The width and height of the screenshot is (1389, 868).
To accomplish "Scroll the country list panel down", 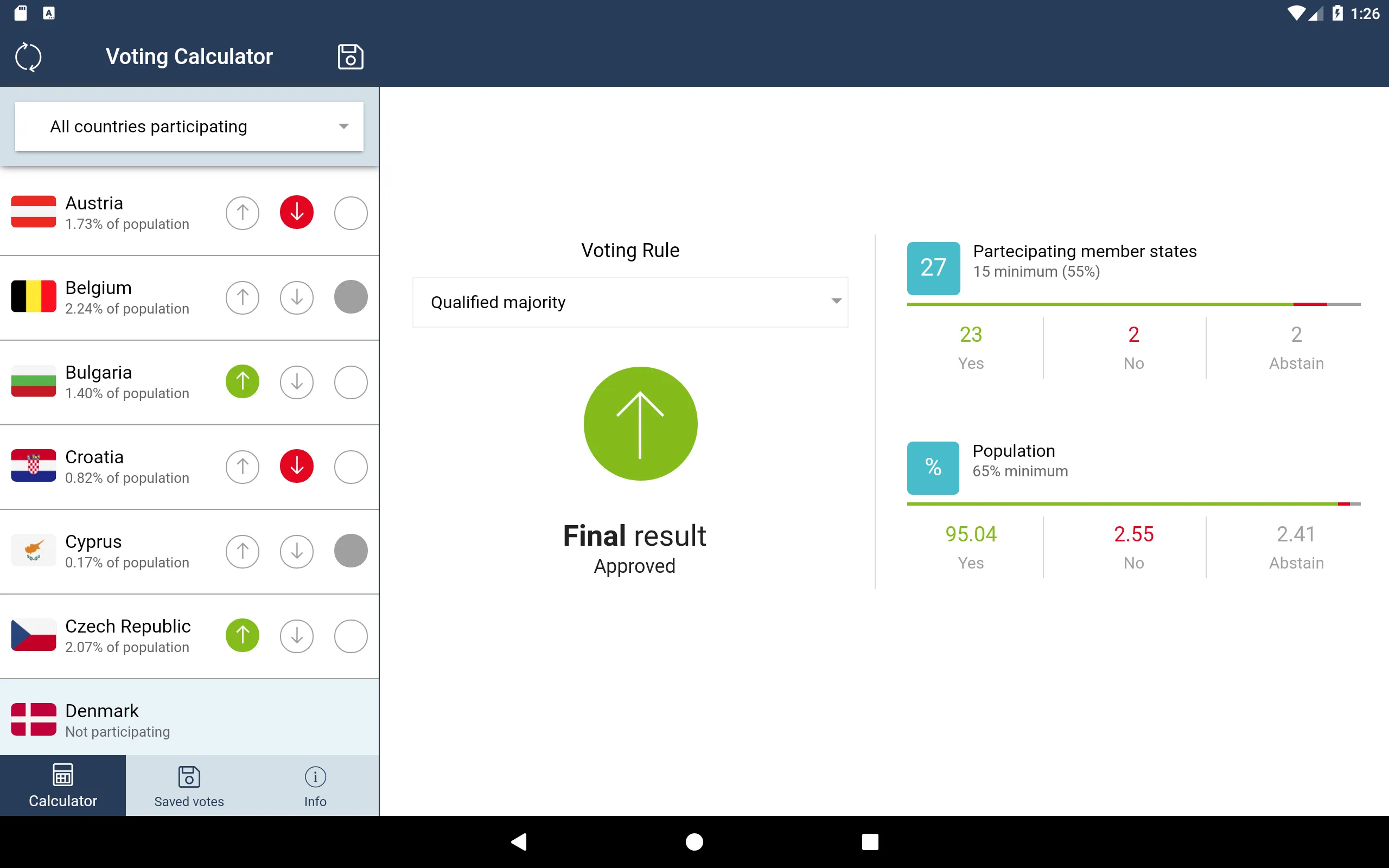I will tap(189, 460).
